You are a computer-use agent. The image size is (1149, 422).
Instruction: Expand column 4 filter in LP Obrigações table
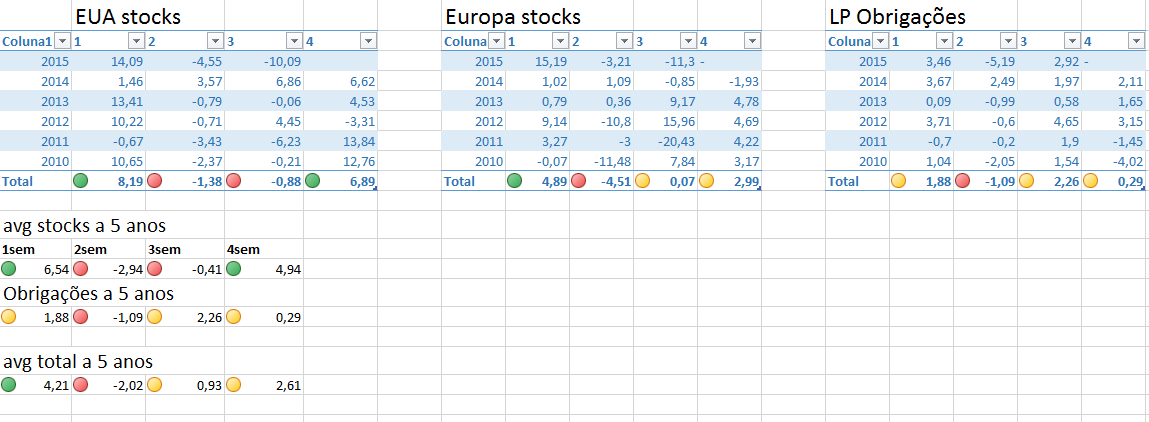coord(1134,41)
